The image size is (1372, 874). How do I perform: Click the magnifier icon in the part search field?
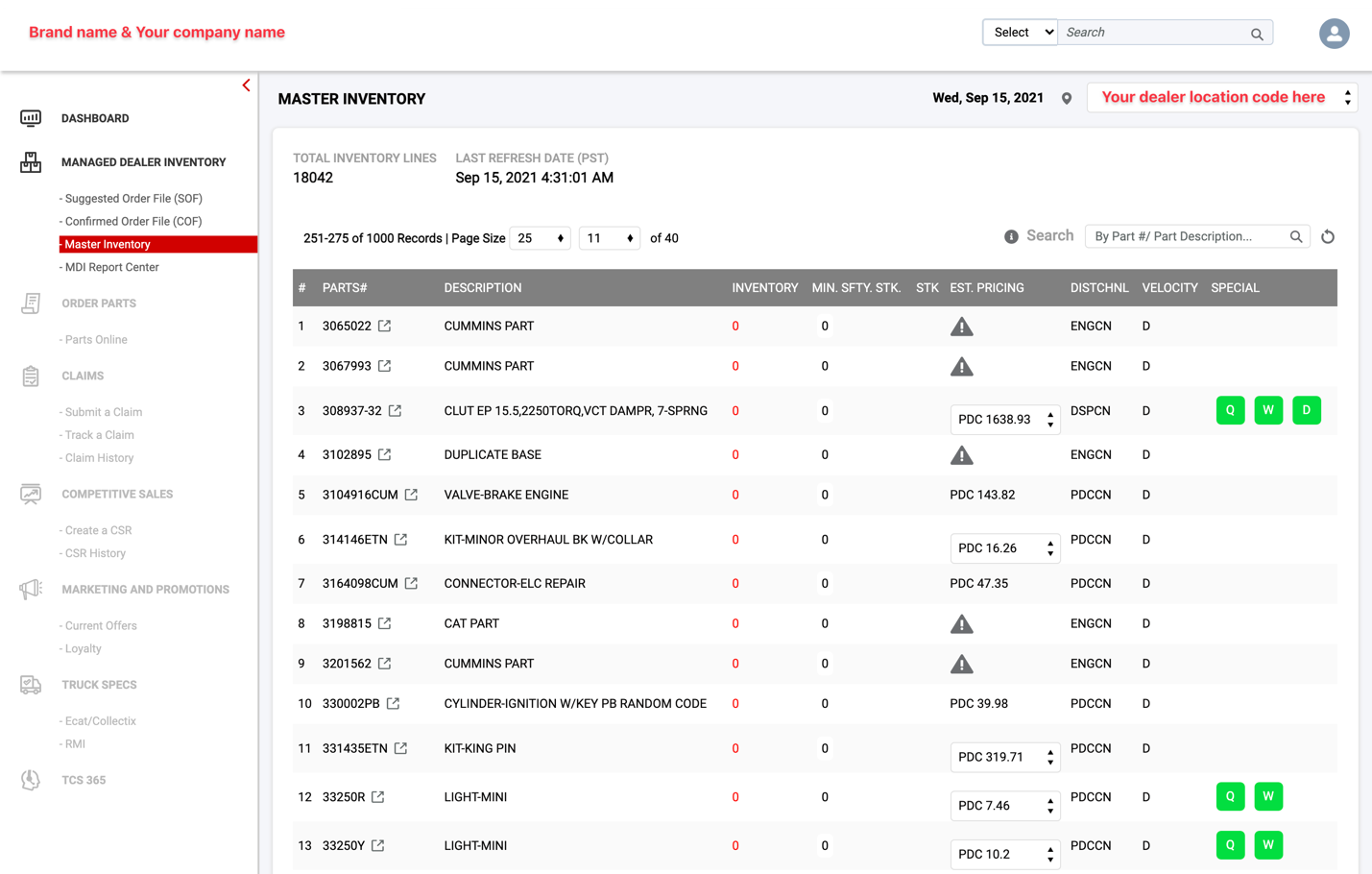[x=1296, y=236]
